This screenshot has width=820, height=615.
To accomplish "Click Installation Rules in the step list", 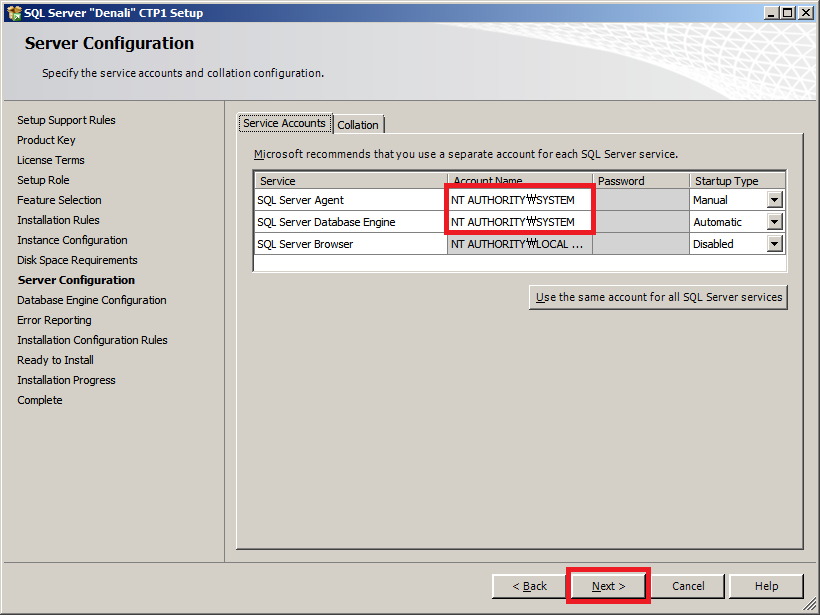I will (x=58, y=220).
